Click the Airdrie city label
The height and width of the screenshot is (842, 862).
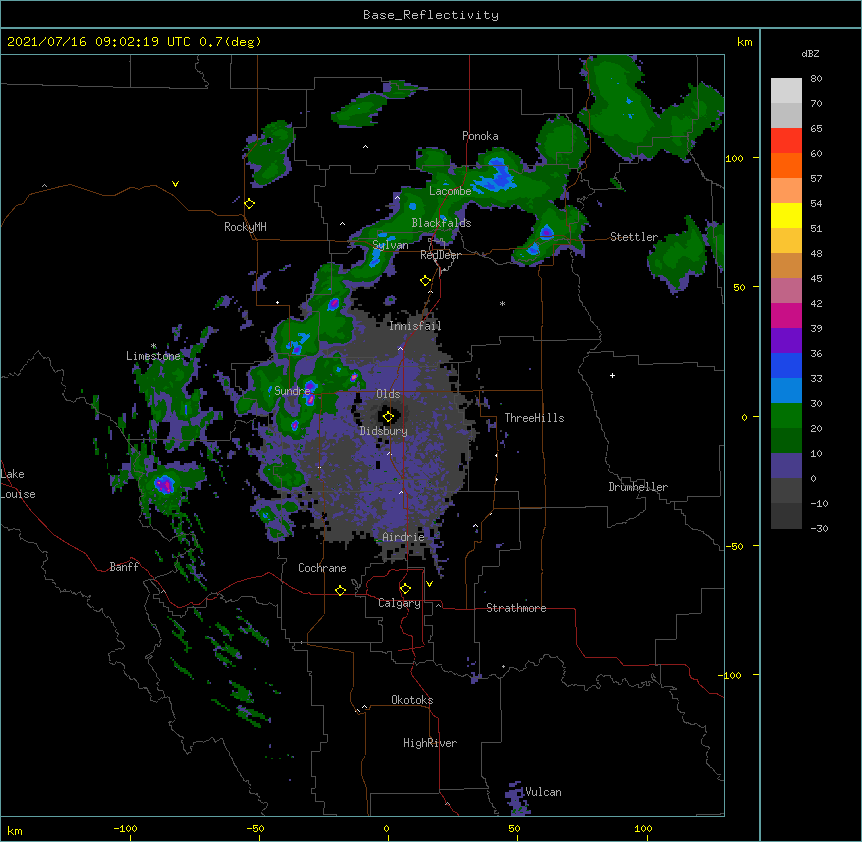click(x=403, y=537)
